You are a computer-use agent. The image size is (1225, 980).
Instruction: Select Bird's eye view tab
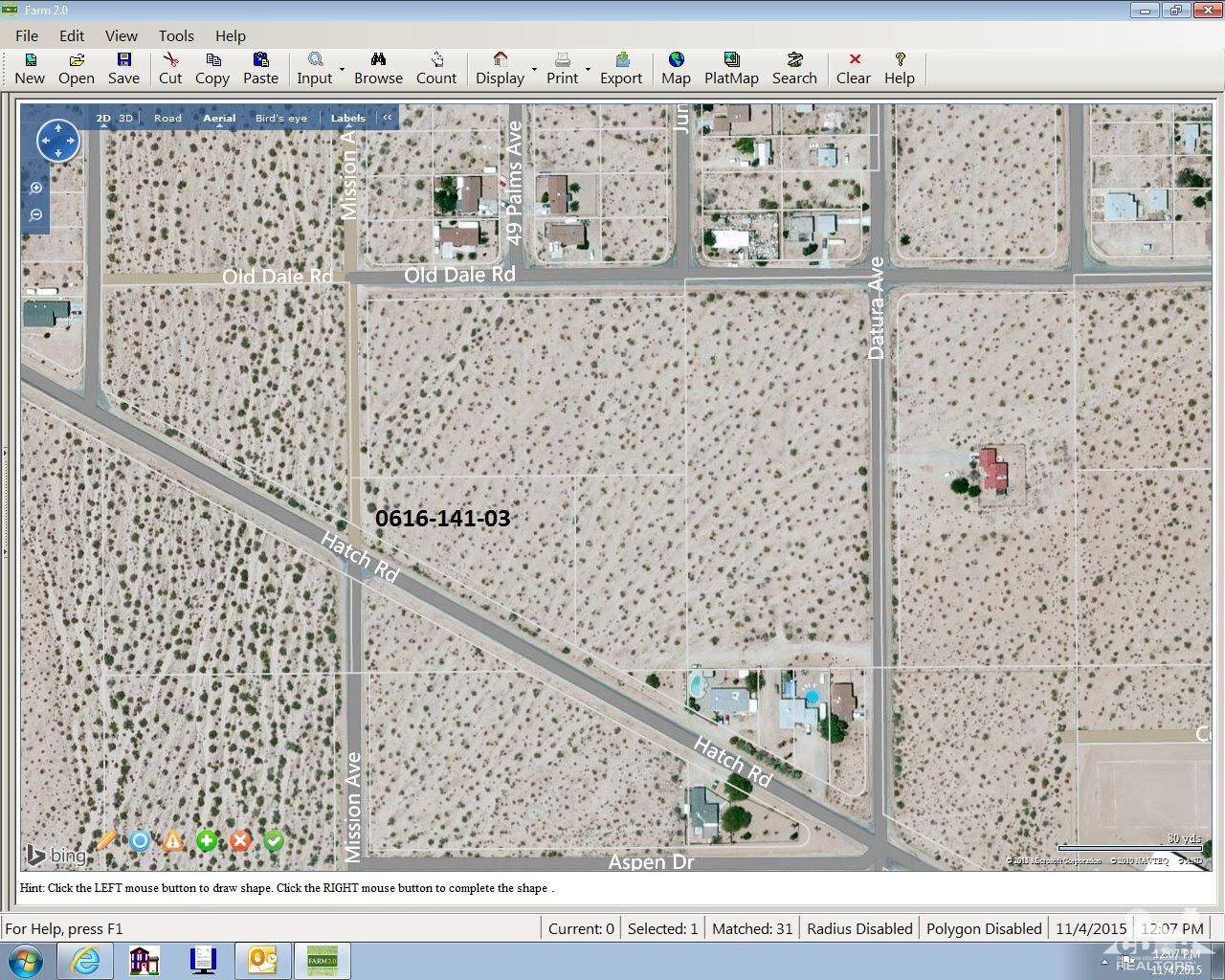[x=280, y=118]
